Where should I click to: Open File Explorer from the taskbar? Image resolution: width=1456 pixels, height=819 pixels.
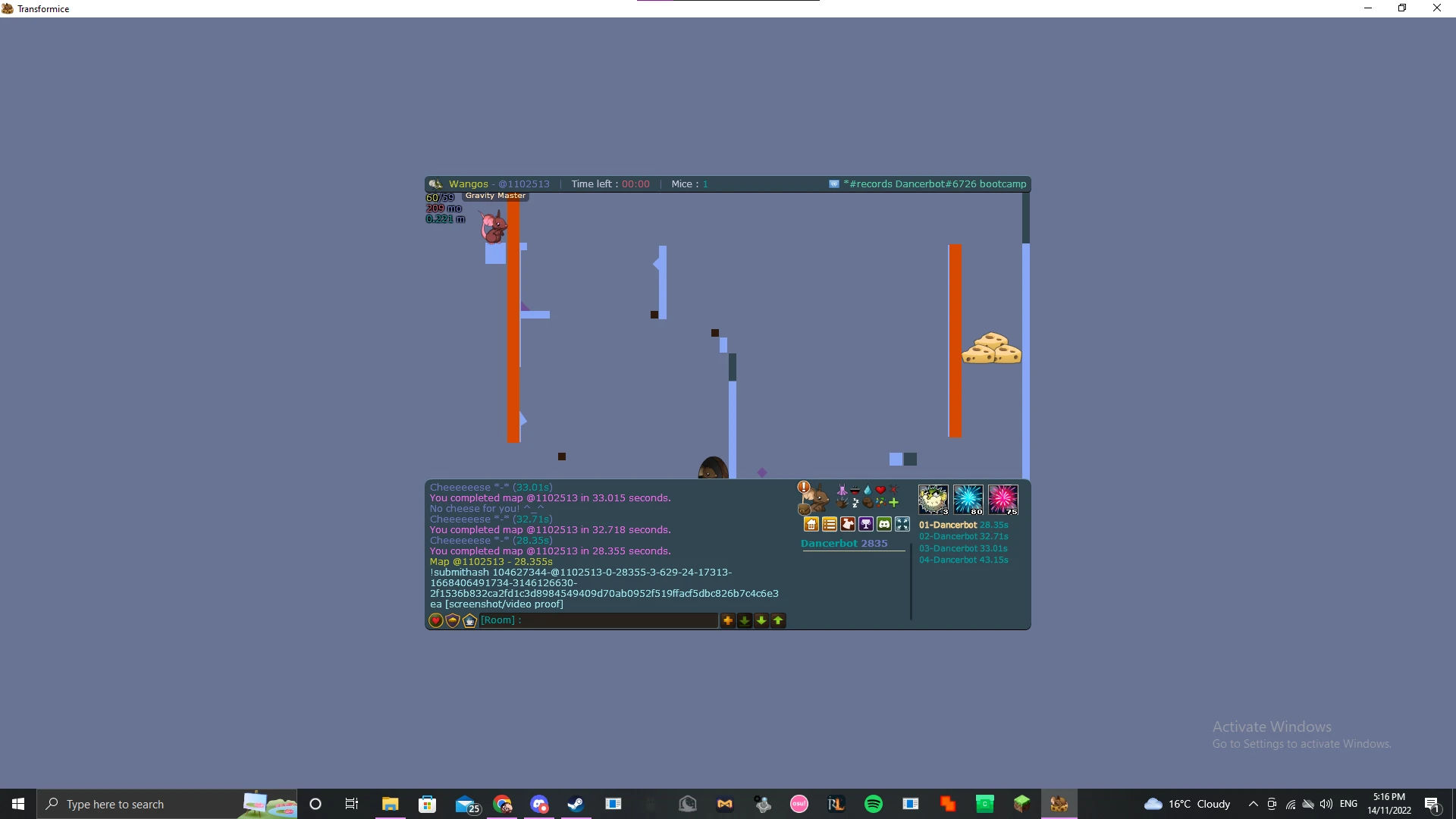(x=391, y=804)
